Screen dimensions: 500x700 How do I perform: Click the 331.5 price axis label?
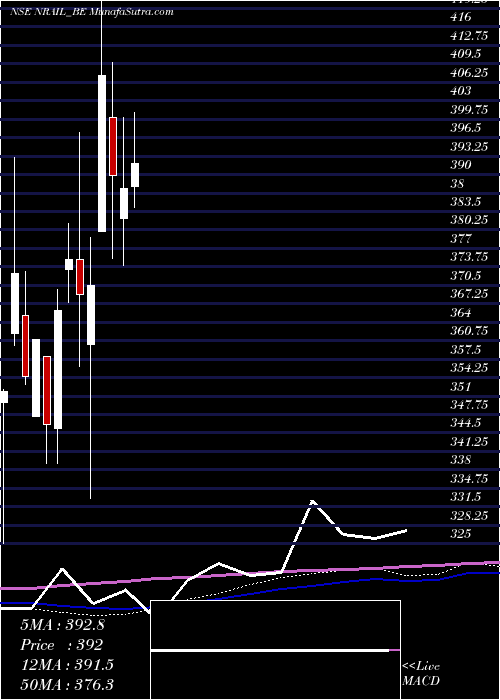tap(466, 497)
